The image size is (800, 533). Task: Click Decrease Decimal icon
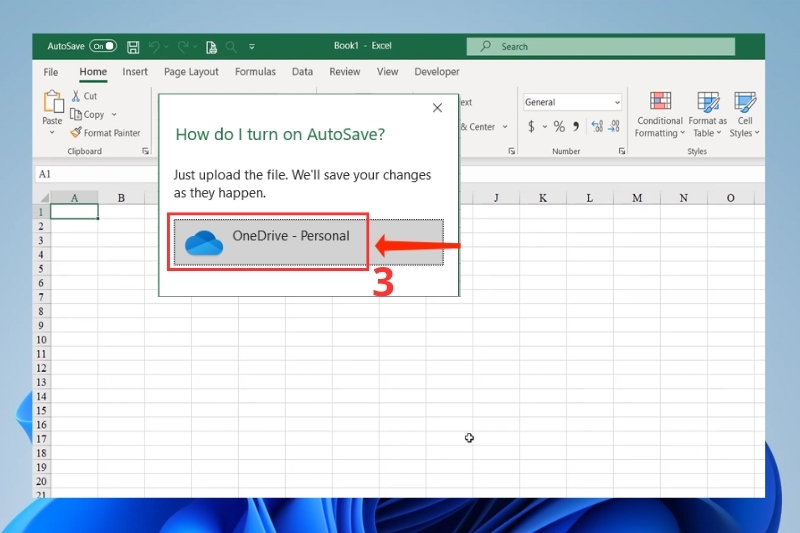[614, 126]
